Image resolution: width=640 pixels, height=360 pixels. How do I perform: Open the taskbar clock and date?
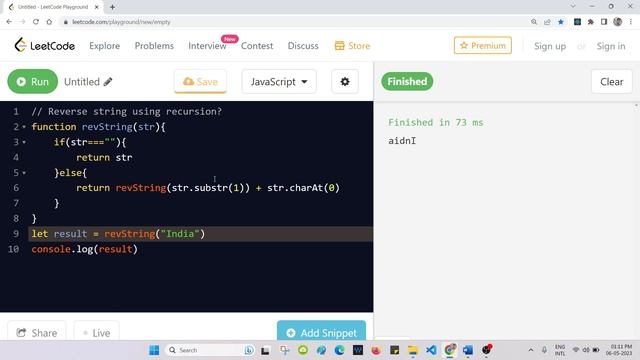[x=620, y=350]
